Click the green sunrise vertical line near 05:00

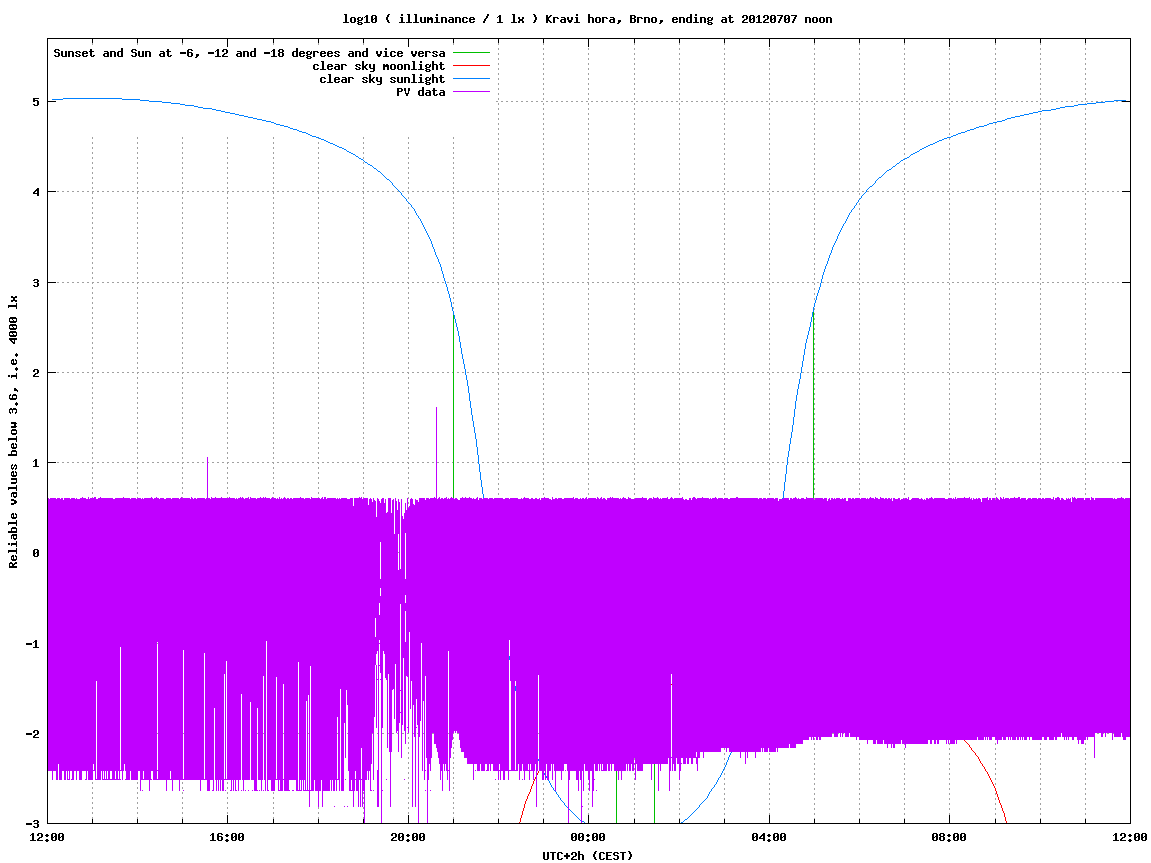click(813, 406)
